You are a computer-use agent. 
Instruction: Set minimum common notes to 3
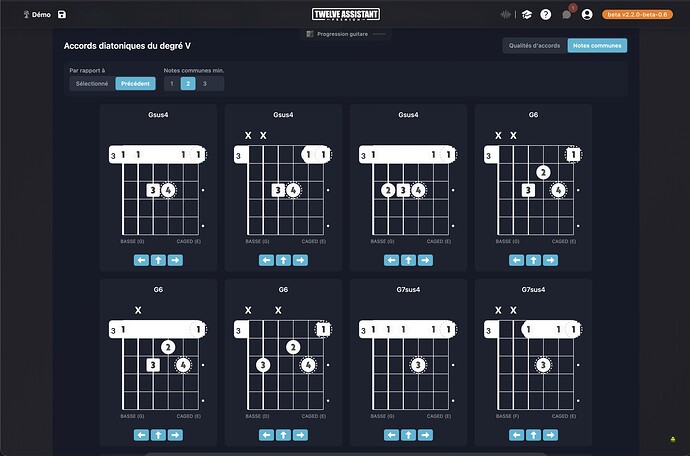pos(205,84)
